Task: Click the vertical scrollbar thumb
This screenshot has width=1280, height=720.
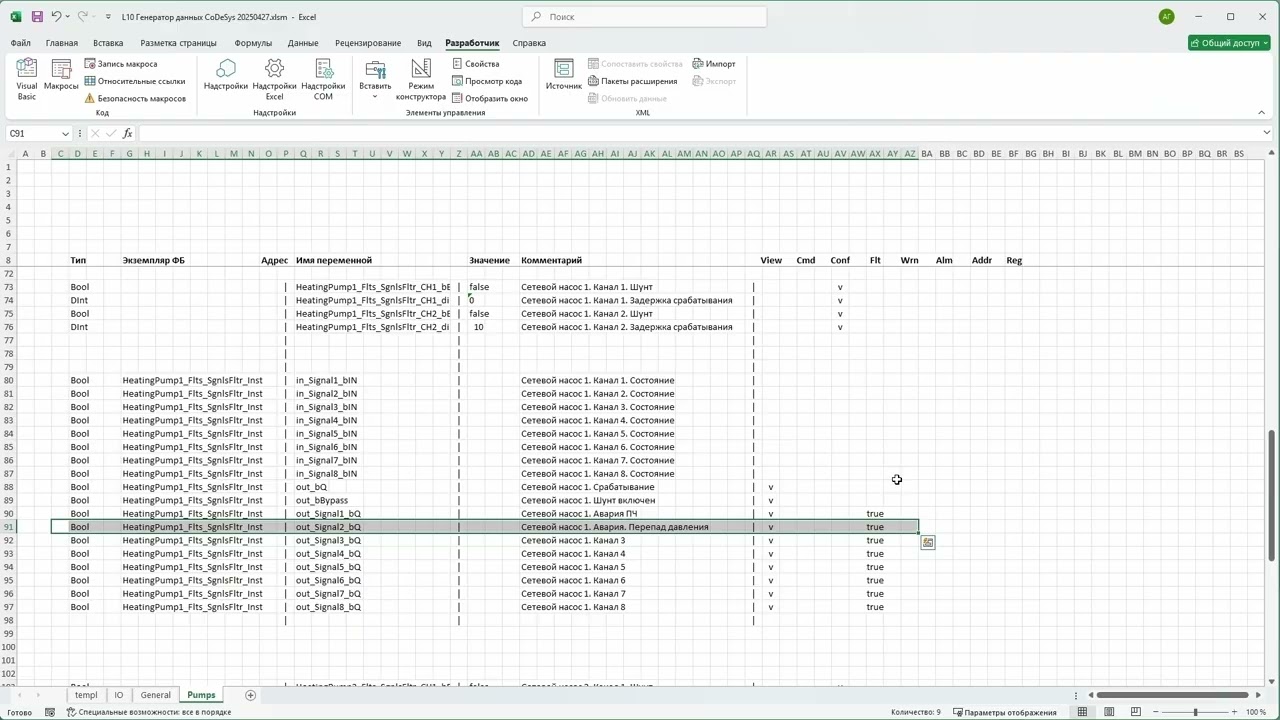Action: [x=1271, y=495]
